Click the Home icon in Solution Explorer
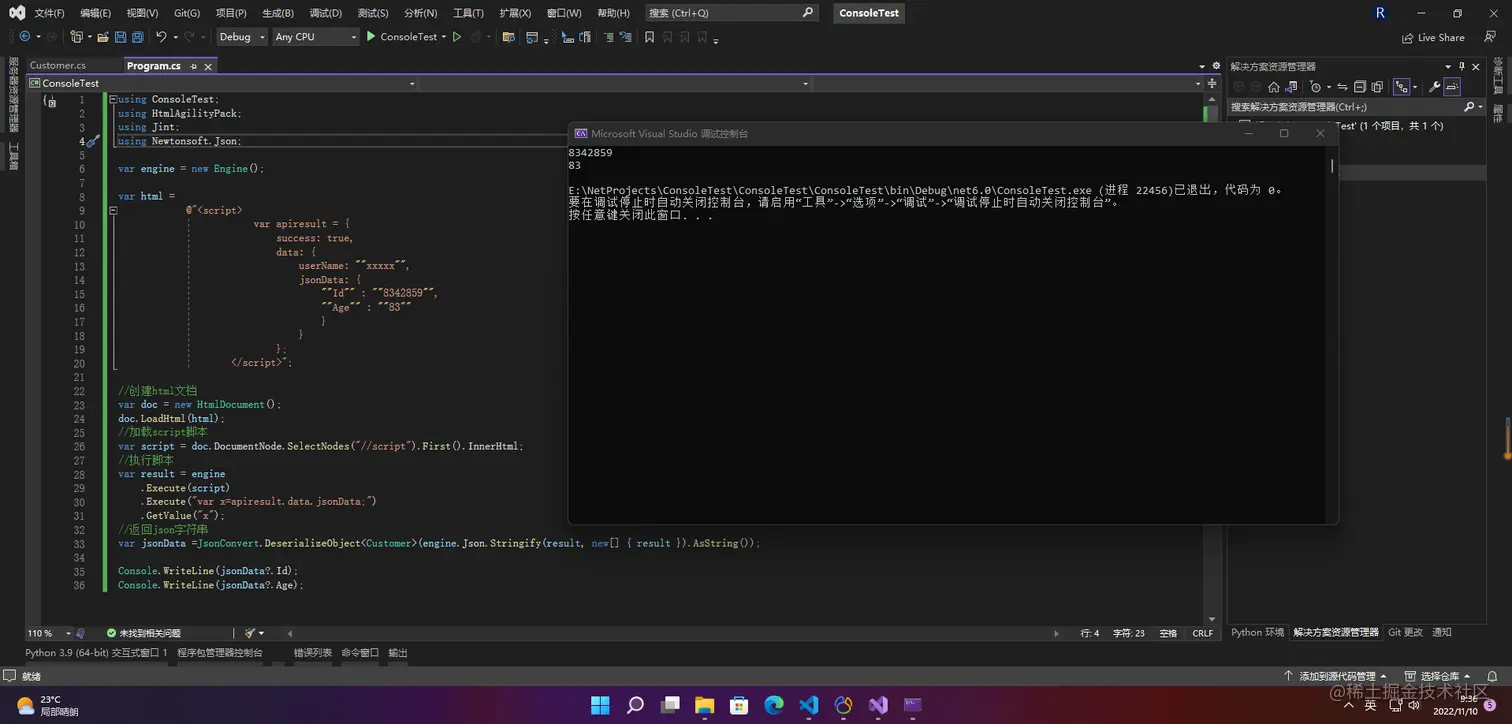This screenshot has width=1512, height=724. [x=1273, y=87]
